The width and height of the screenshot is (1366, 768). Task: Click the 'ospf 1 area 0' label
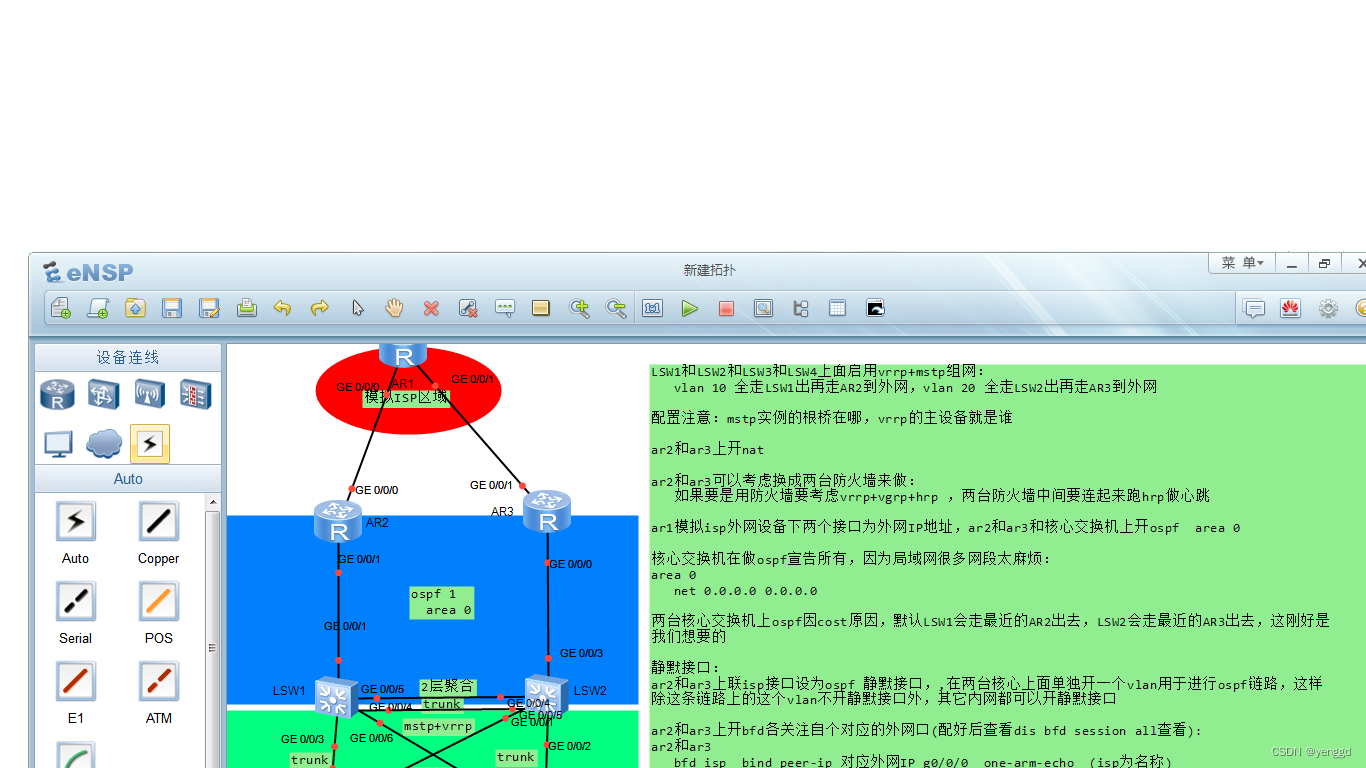click(x=441, y=602)
